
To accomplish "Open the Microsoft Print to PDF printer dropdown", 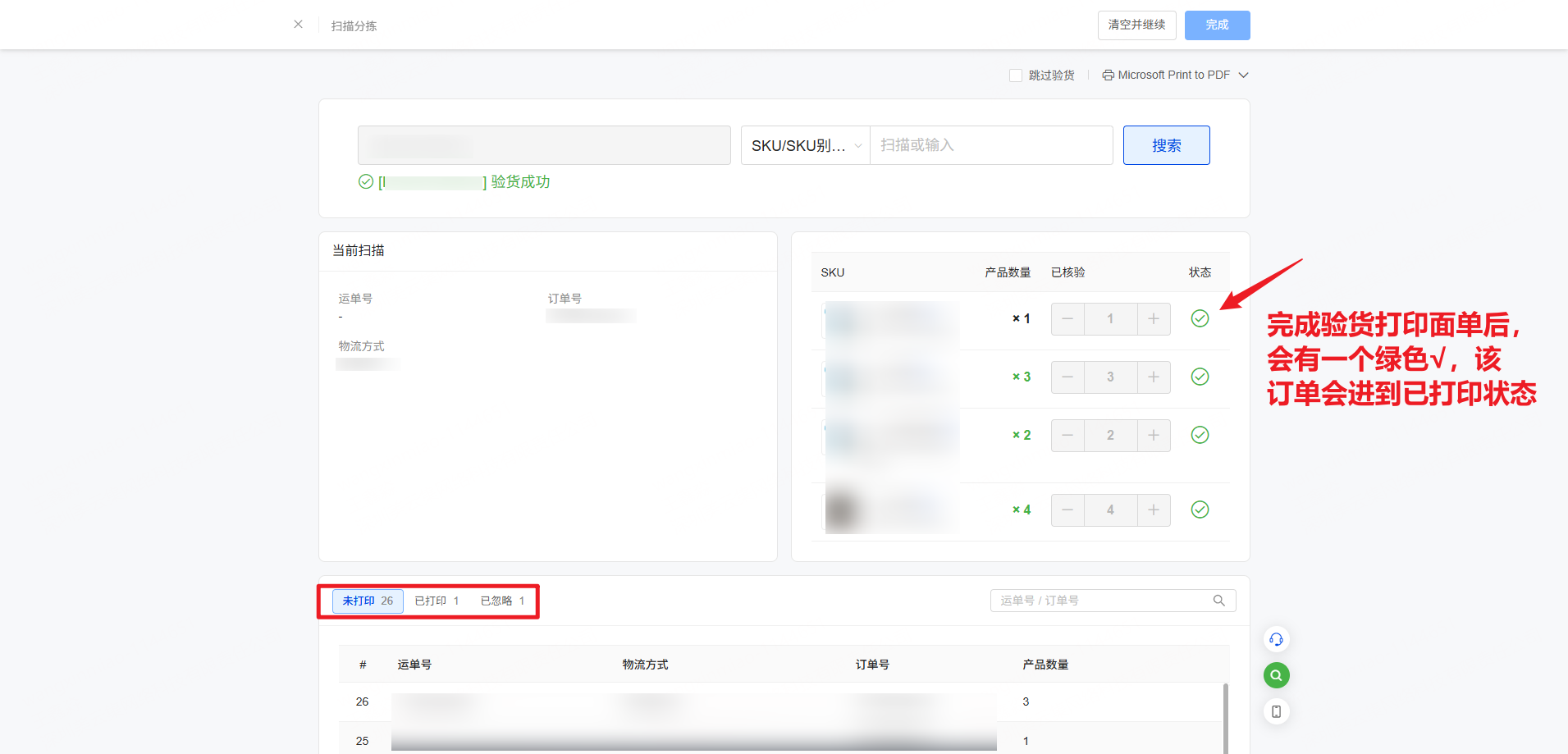I will click(1243, 75).
